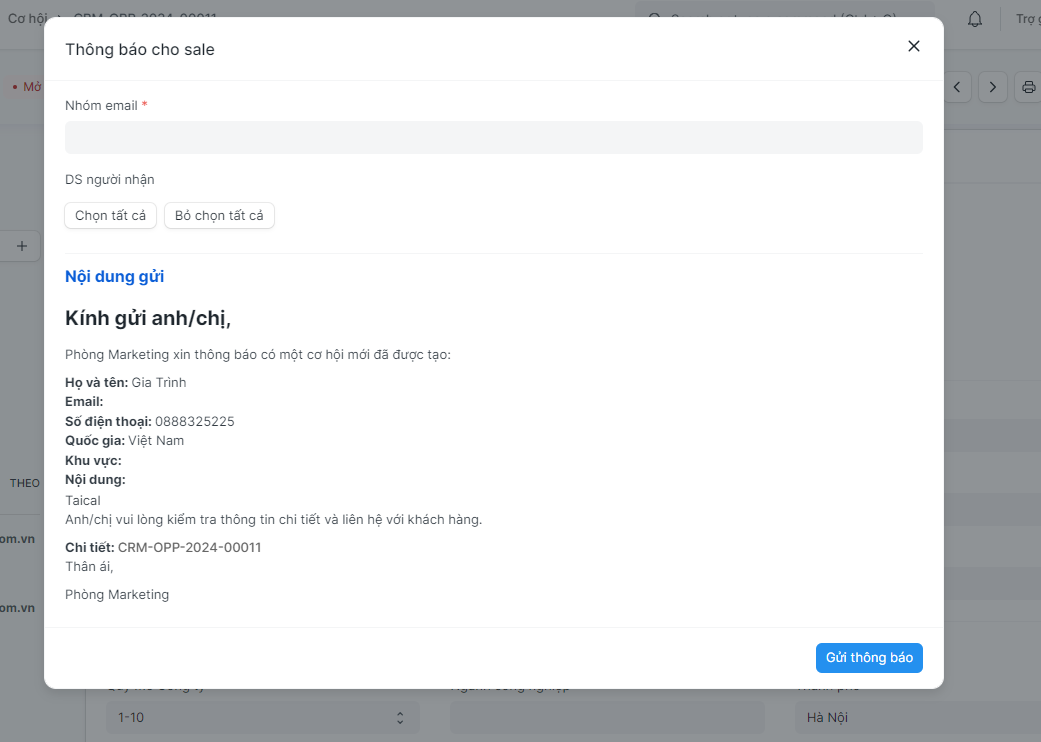Click the Hà Nội city field
The width and height of the screenshot is (1041, 742).
click(x=915, y=717)
